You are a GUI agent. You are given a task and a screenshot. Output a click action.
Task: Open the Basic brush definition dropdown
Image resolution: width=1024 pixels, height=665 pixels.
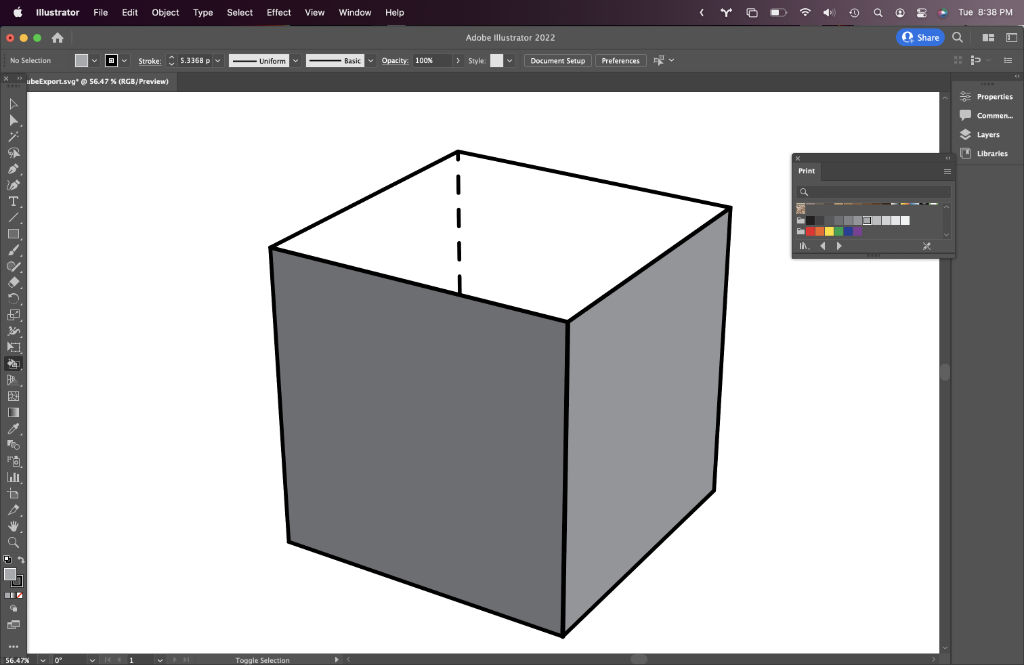click(371, 61)
